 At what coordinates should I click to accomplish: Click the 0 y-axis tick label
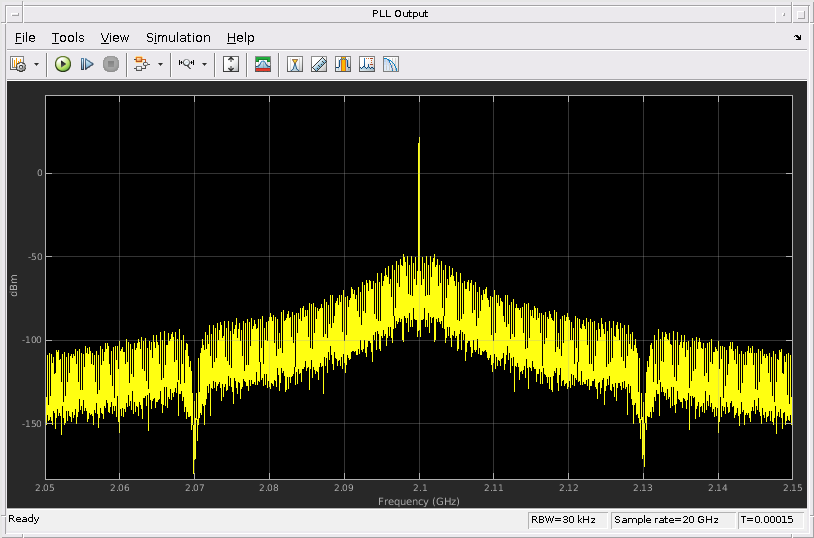[x=39, y=173]
